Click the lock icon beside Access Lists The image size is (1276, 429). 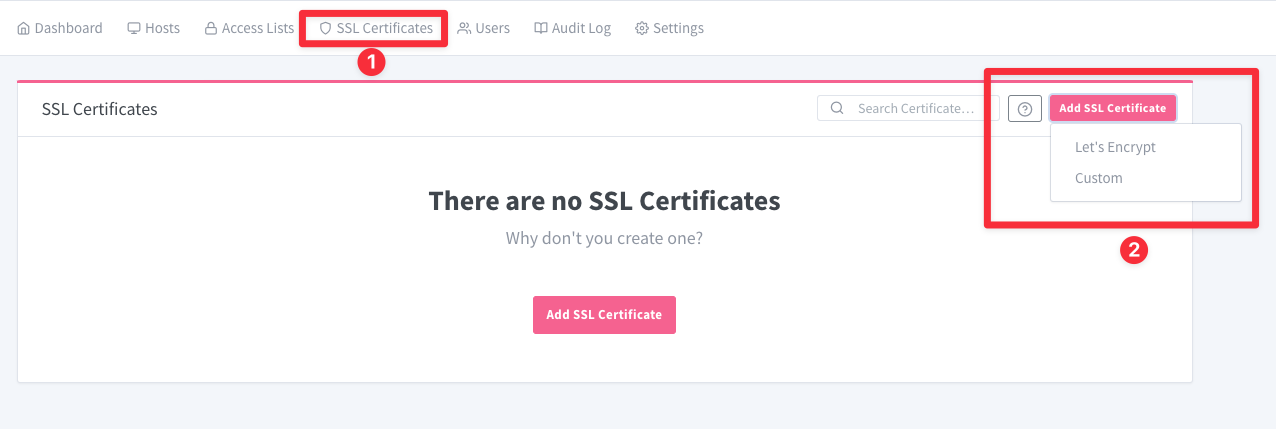pyautogui.click(x=211, y=28)
